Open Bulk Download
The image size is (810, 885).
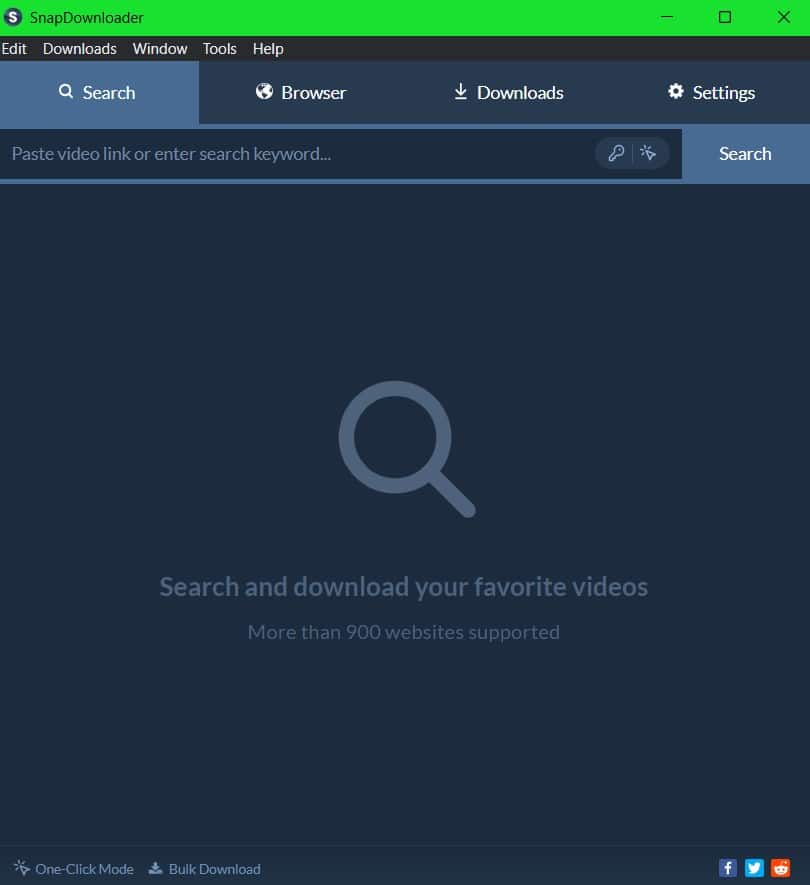coord(204,869)
